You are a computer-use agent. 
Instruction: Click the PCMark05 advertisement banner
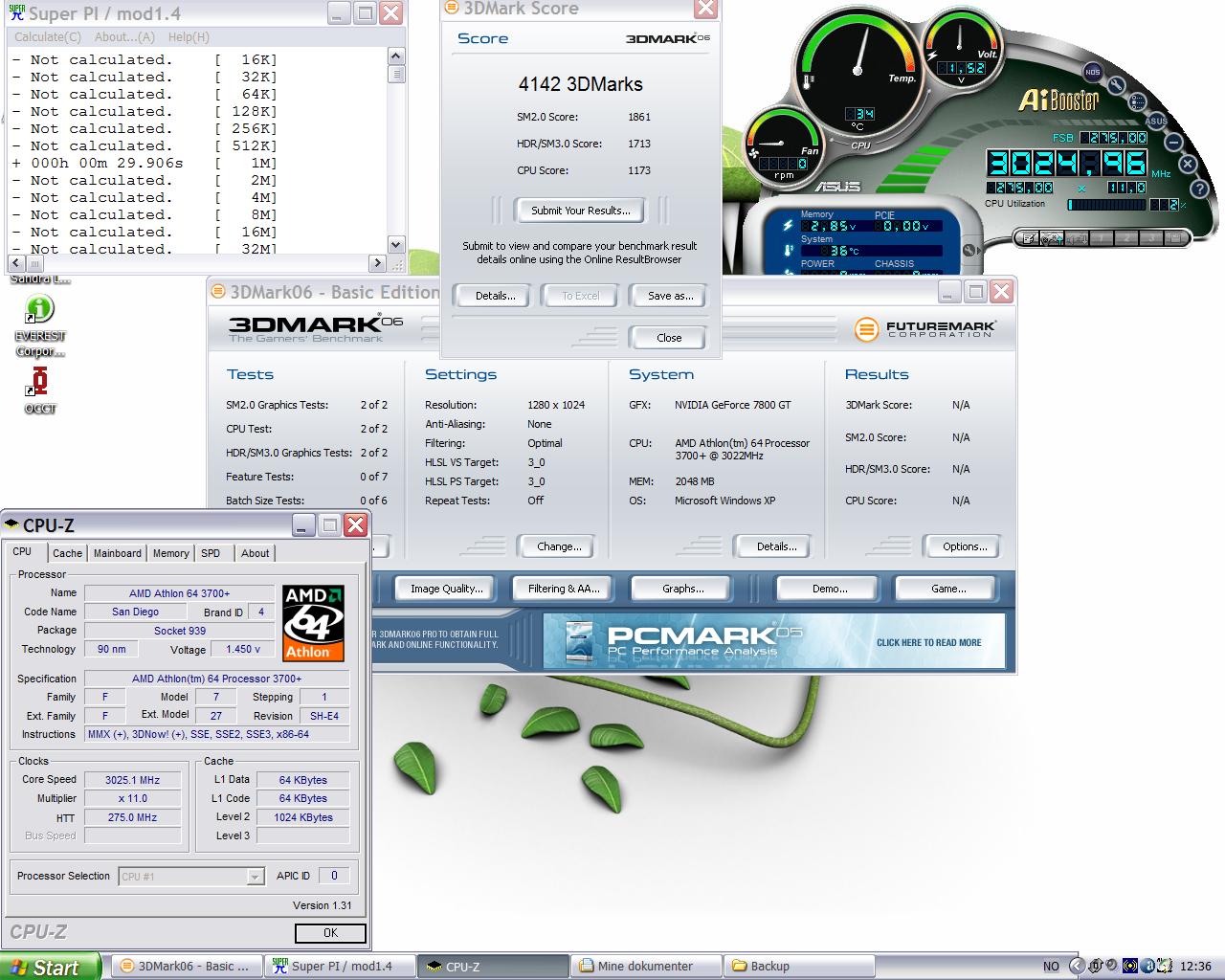773,641
